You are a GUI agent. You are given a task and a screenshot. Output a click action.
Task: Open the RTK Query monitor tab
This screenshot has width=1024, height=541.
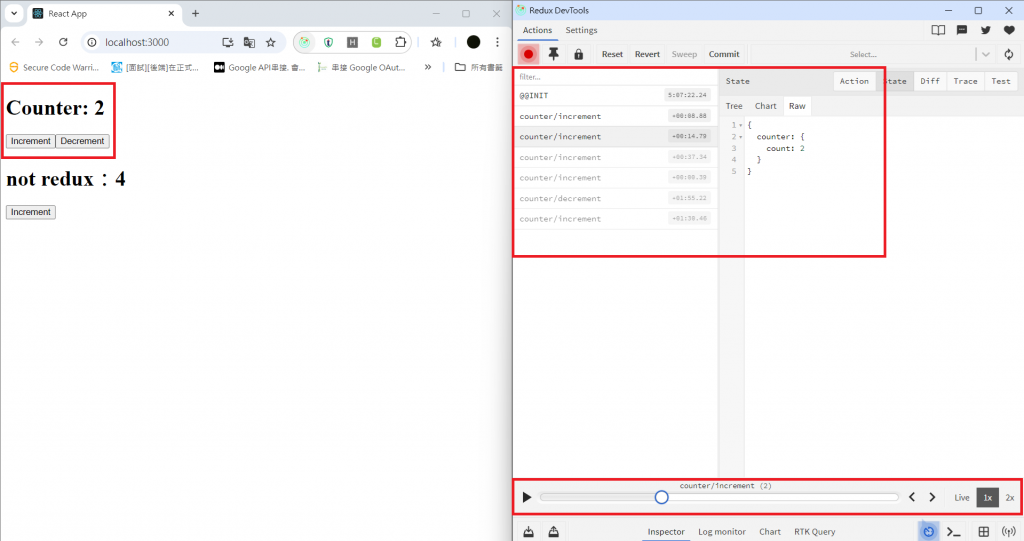(x=814, y=532)
